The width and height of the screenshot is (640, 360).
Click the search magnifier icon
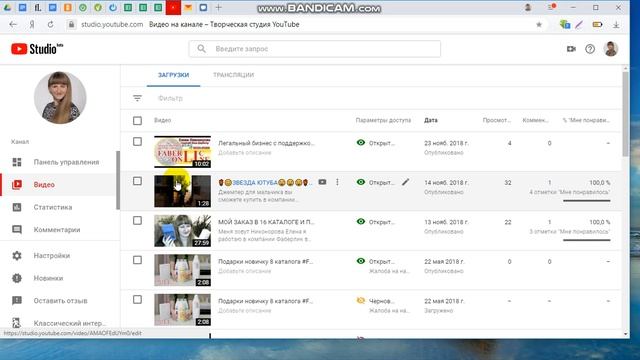point(201,49)
